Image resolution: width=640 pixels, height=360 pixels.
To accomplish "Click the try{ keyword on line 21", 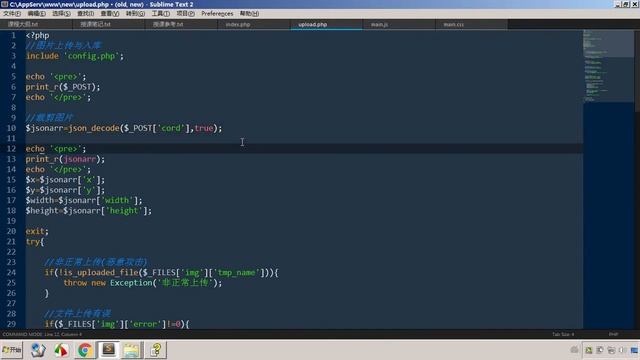I will point(34,242).
